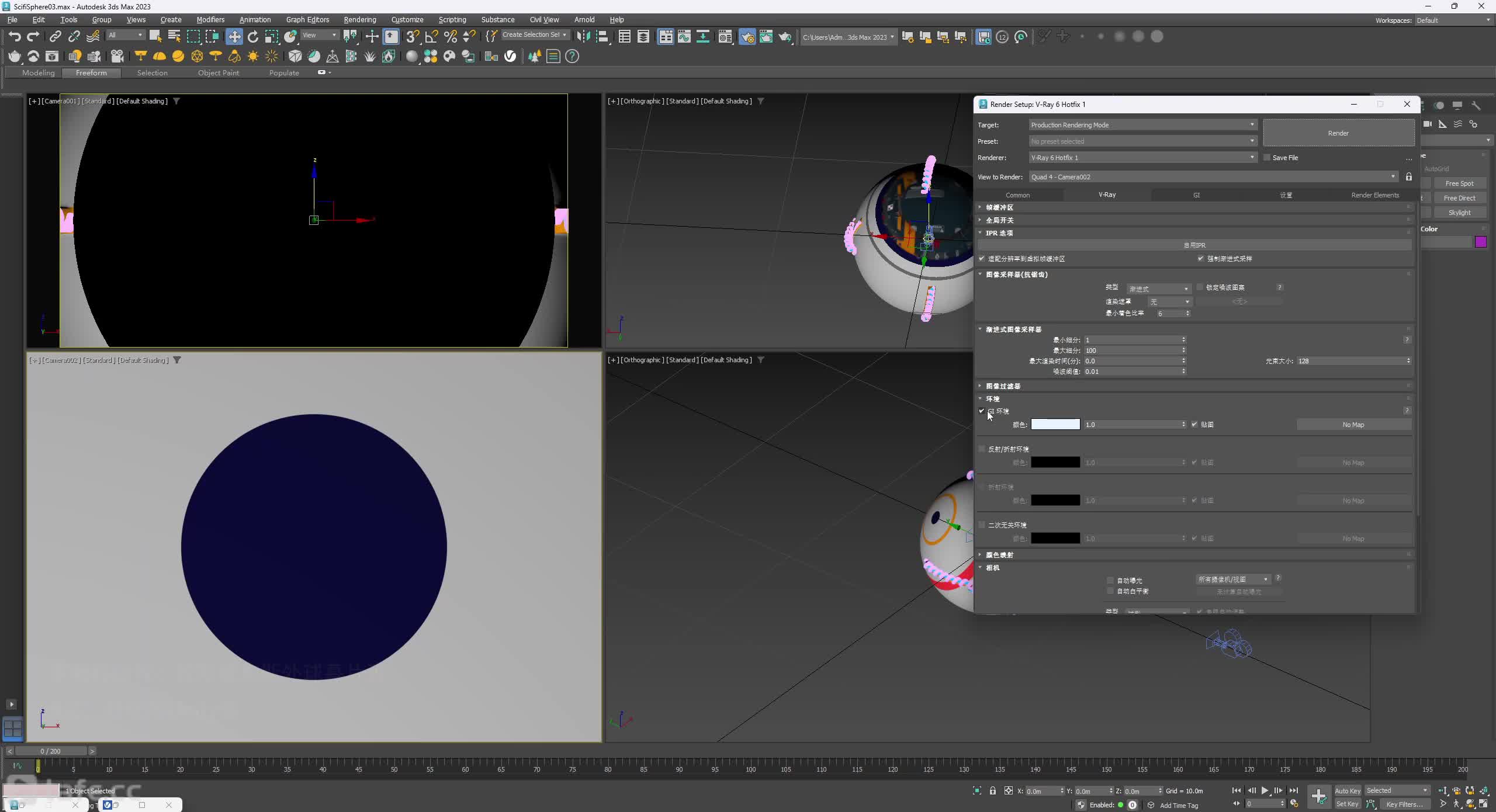Enable the 二次无光环境 checkbox
Image resolution: width=1496 pixels, height=812 pixels.
click(982, 525)
